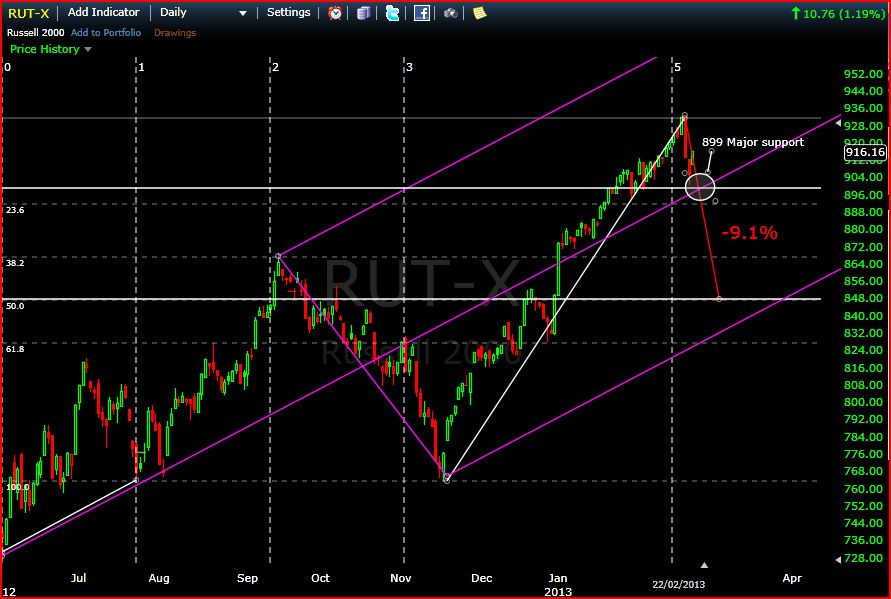The image size is (891, 599).
Task: Open the Settings menu
Action: pyautogui.click(x=288, y=13)
